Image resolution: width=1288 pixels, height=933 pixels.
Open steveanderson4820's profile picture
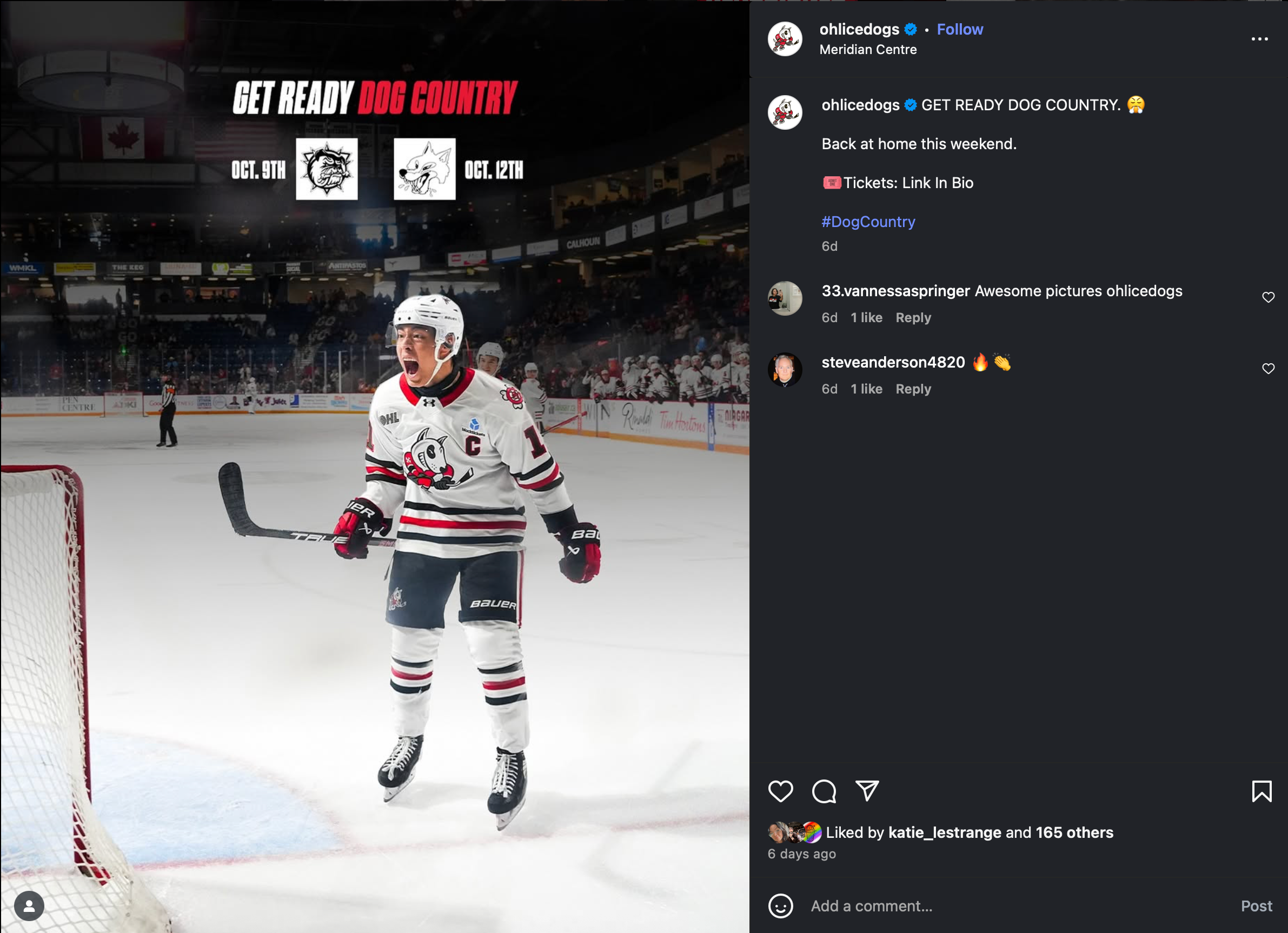[x=785, y=370]
